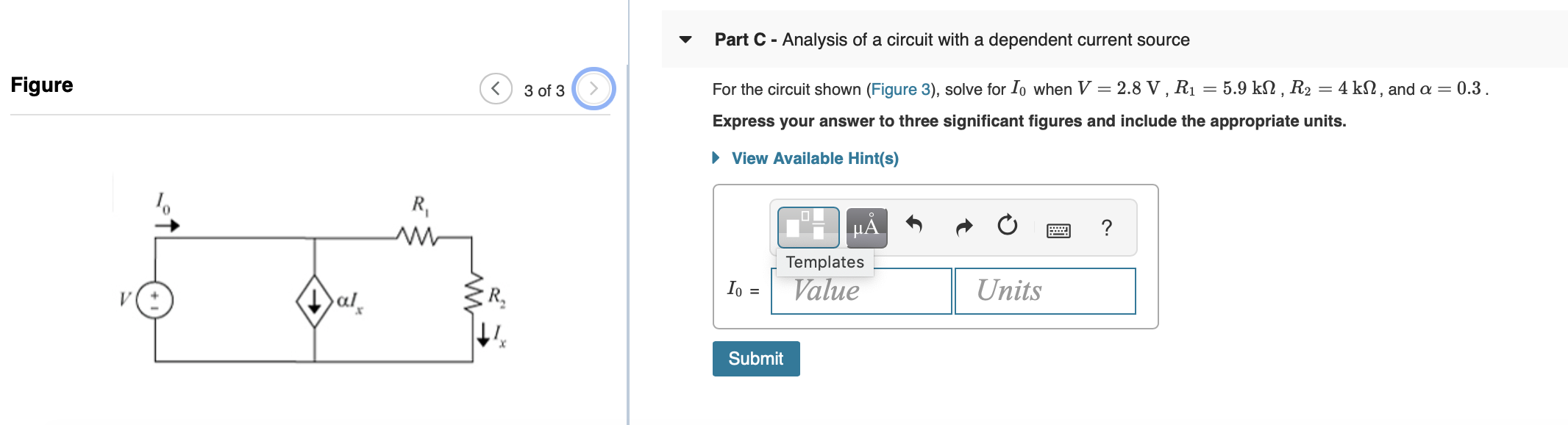
Task: Collapse the Part C section
Action: click(685, 41)
